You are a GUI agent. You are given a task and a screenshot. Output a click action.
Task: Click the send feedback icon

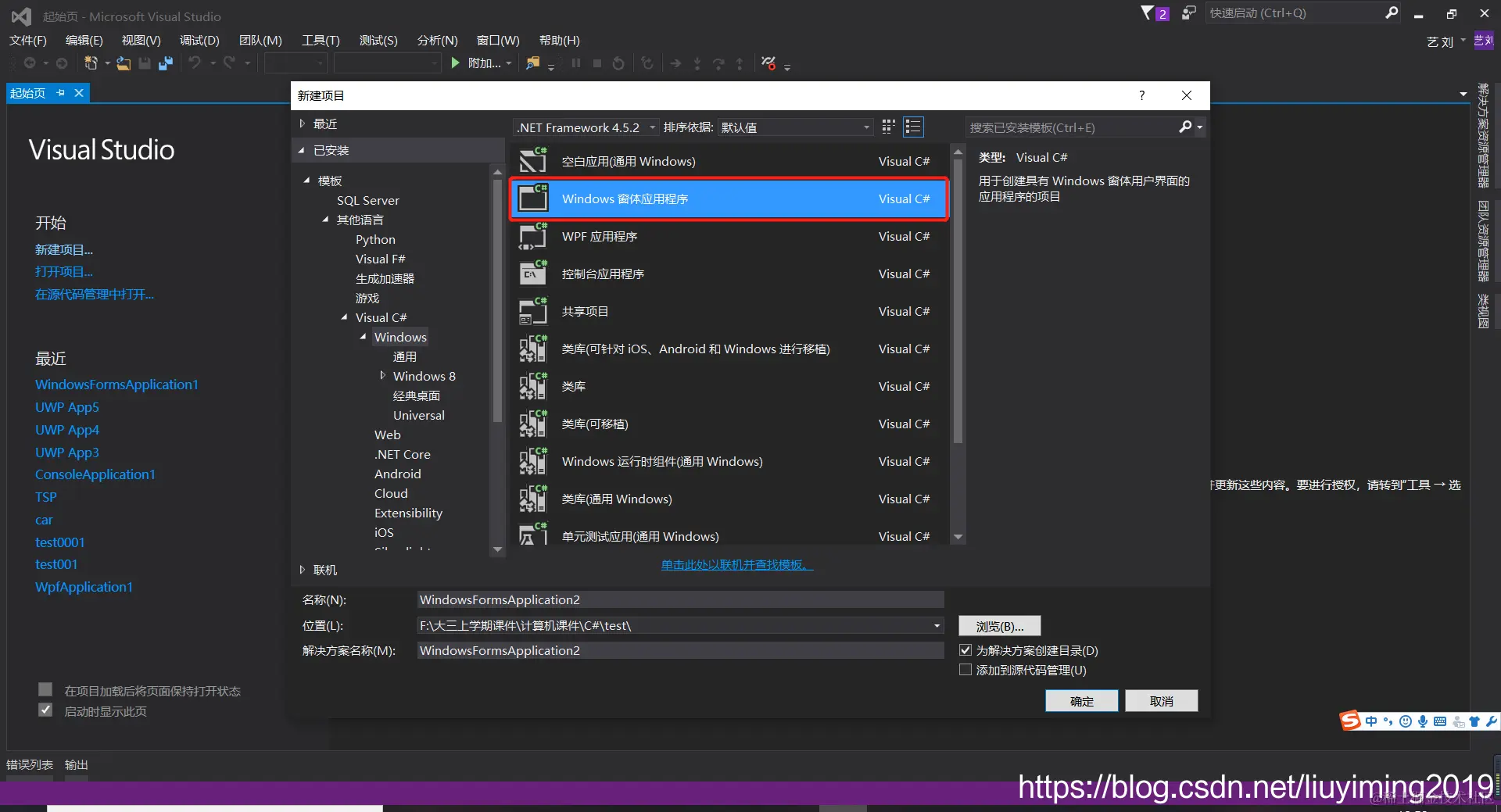point(1188,13)
